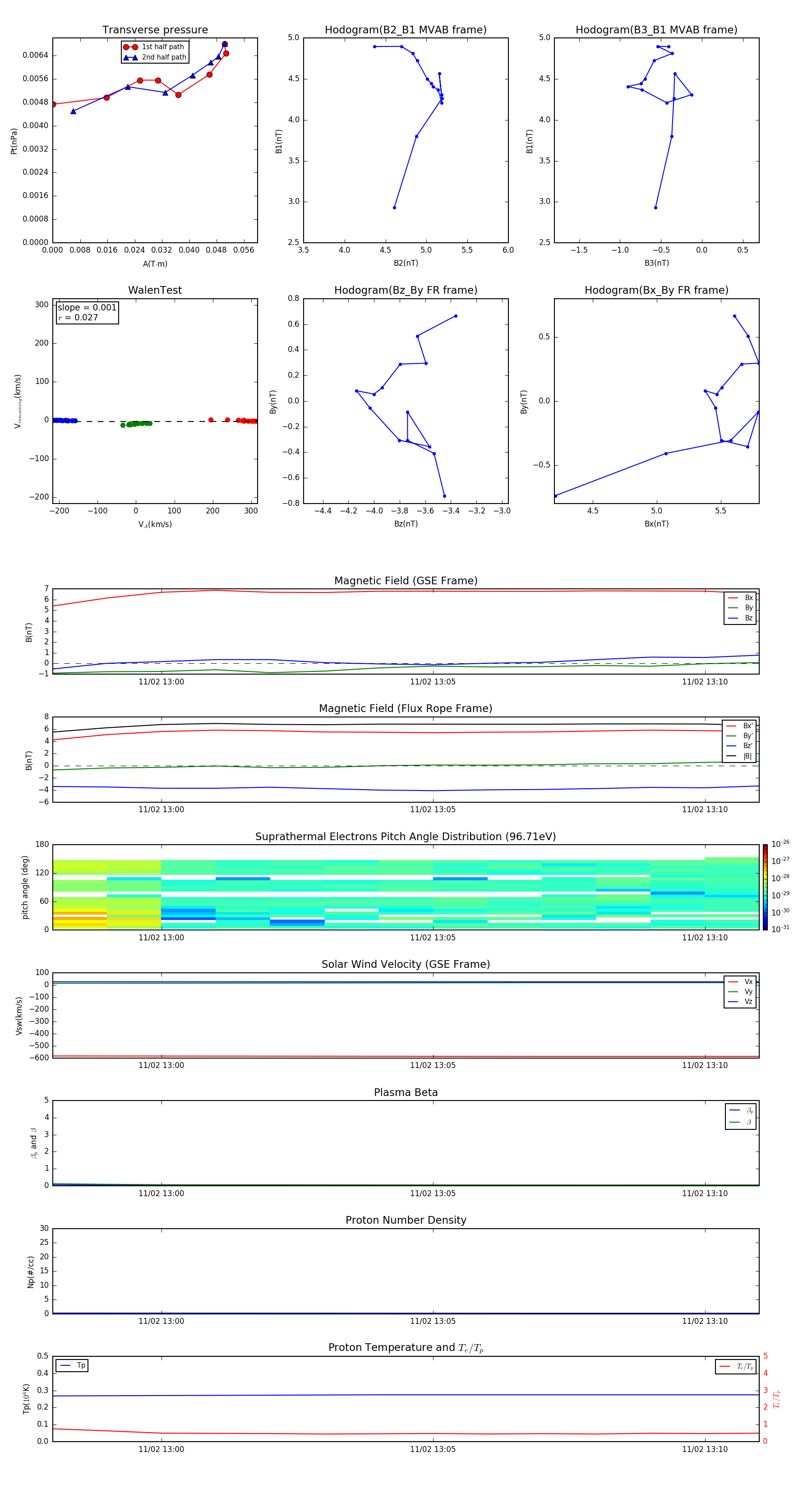Click the 'Bz' legend entry in GSE magnetic field
Screen dimensions: 812x1489
coord(740,619)
